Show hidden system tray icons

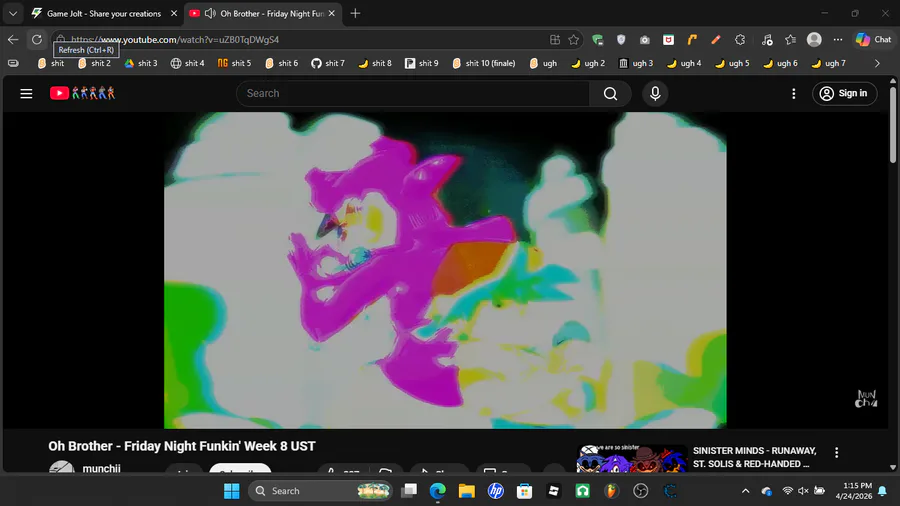tap(745, 491)
